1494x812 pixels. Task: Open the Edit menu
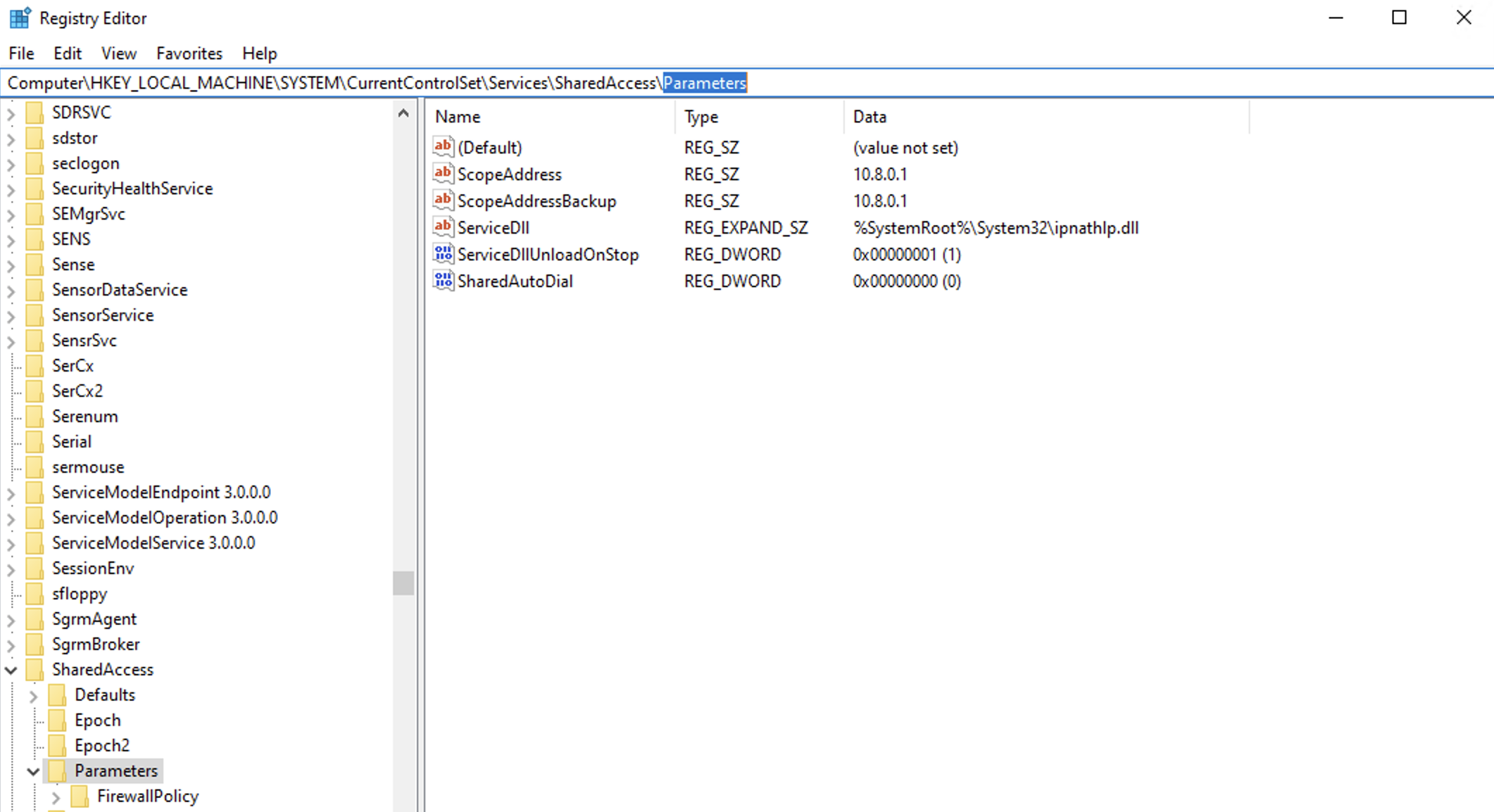click(x=68, y=53)
